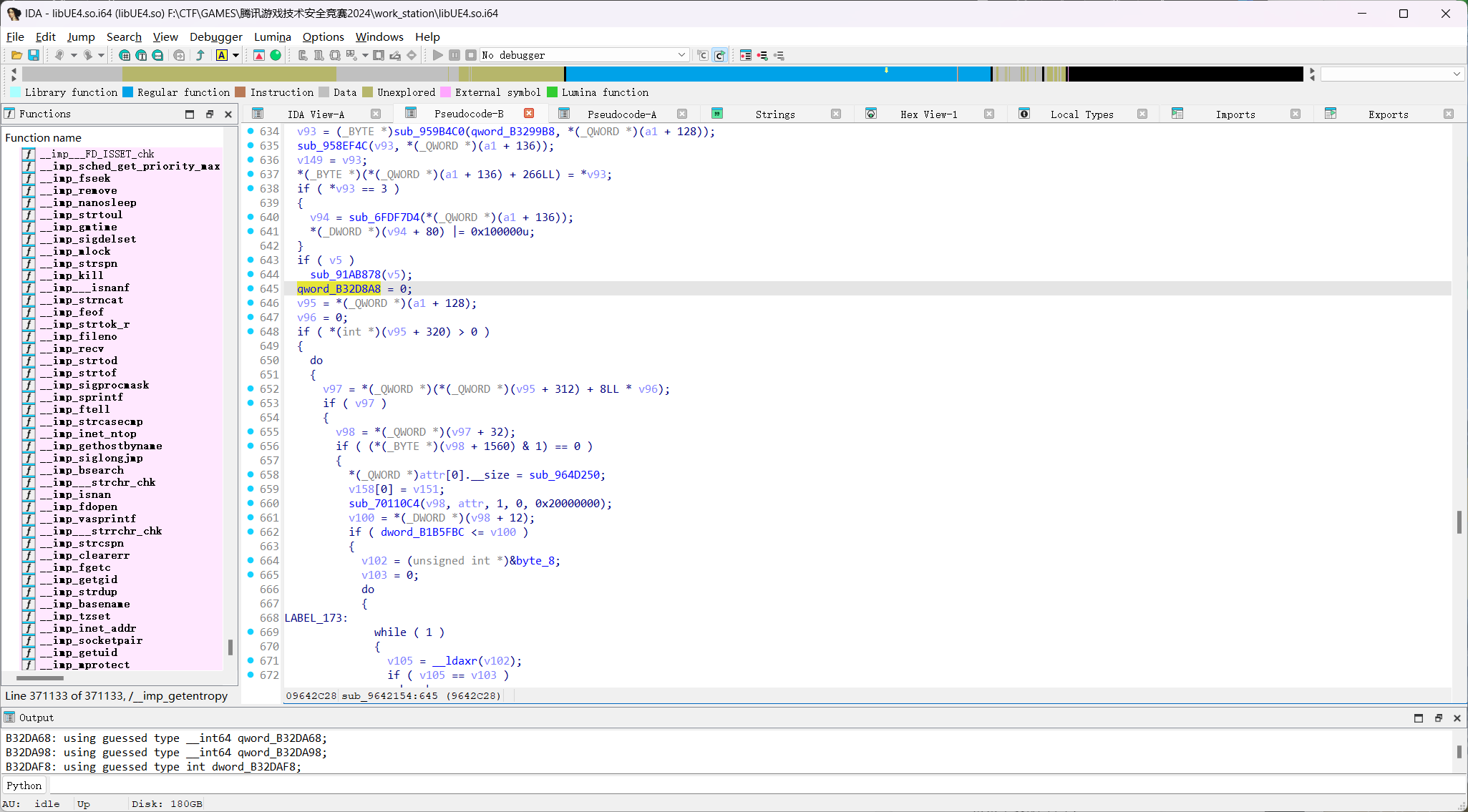1468x812 pixels.
Task: Close the Pseudocode-B tab
Action: pos(529,113)
